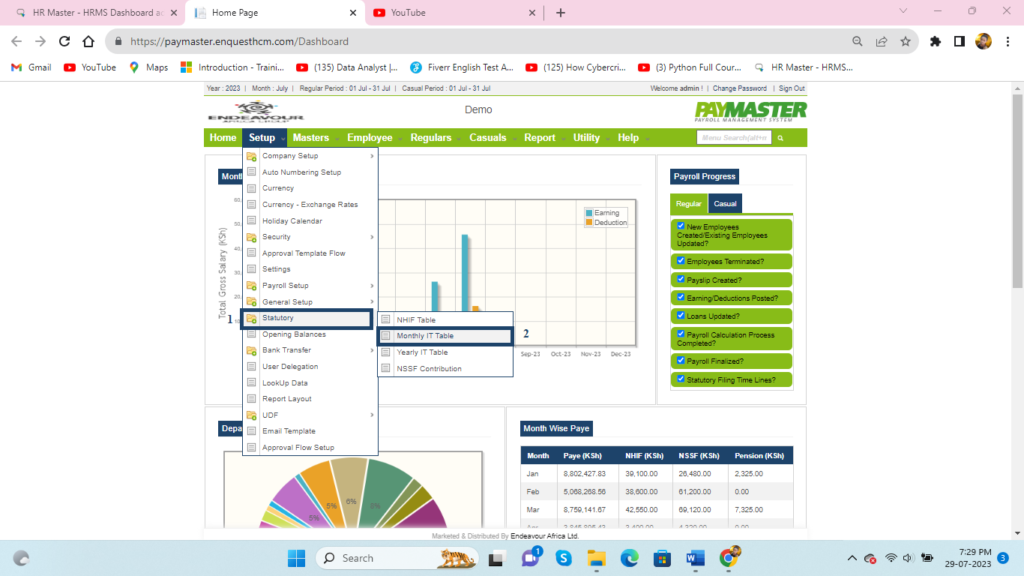1024x576 pixels.
Task: Click the Menu Search input field
Action: (734, 138)
